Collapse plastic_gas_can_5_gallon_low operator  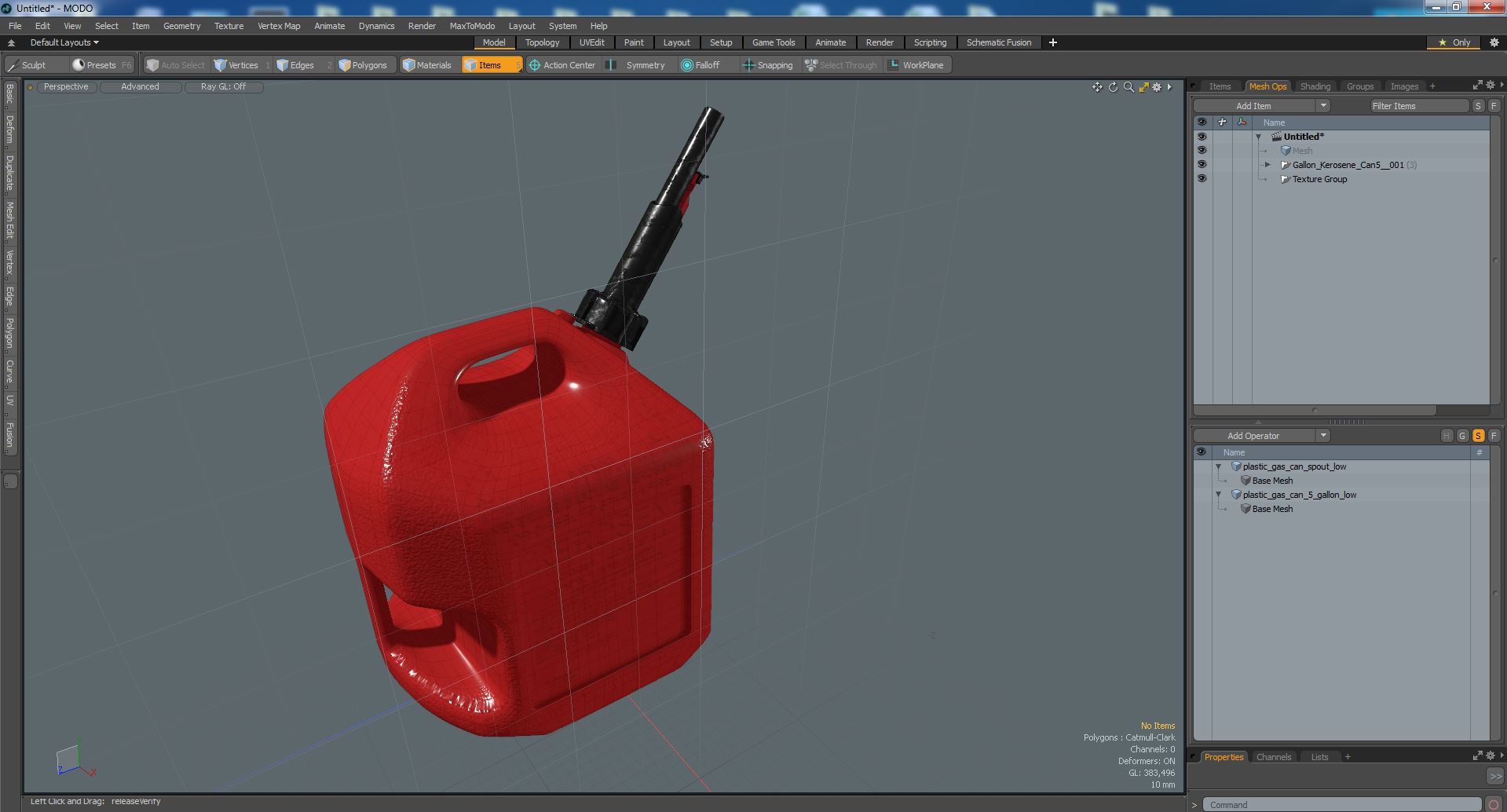[x=1219, y=495]
